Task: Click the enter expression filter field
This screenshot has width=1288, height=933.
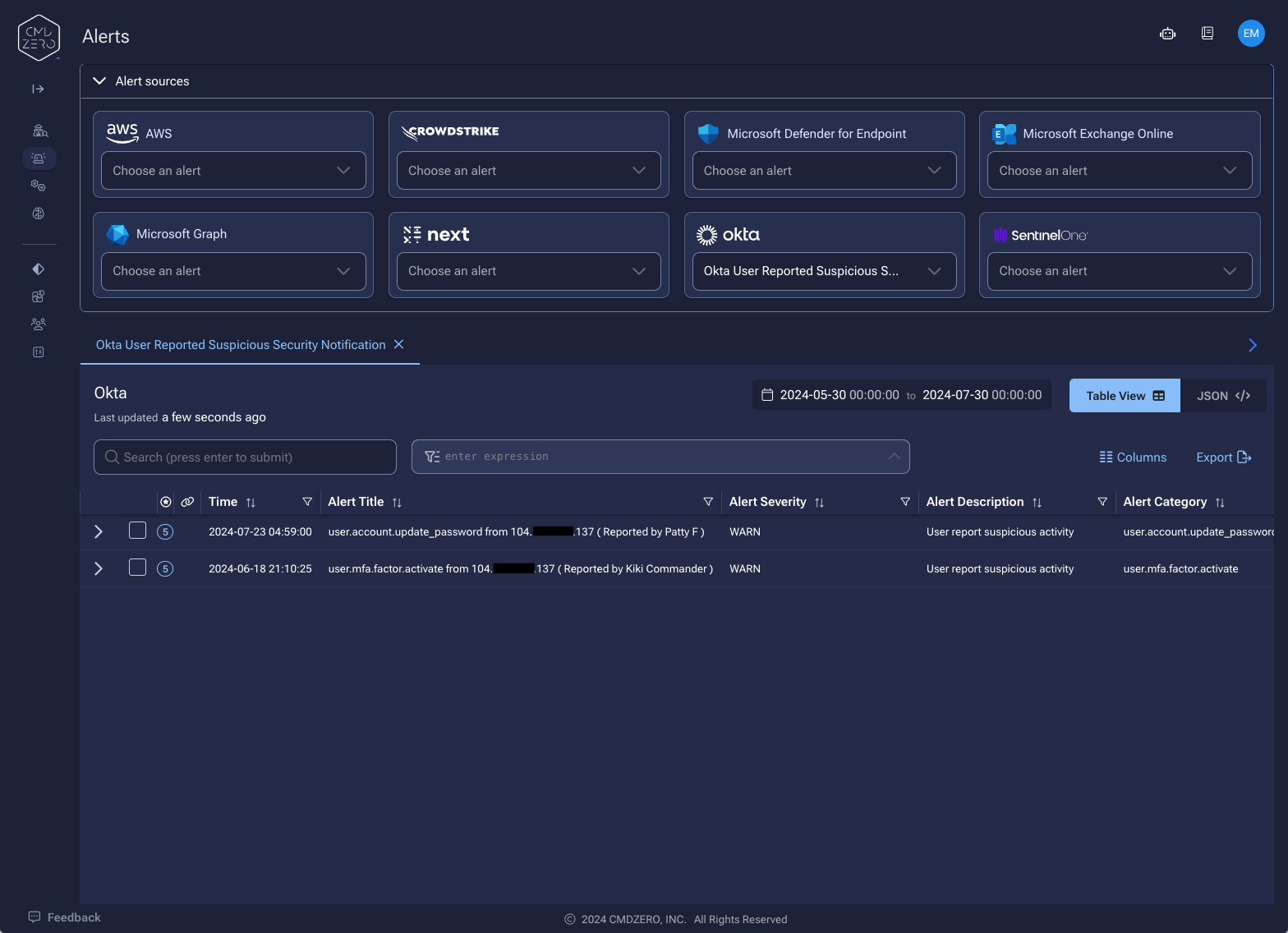Action: [660, 457]
